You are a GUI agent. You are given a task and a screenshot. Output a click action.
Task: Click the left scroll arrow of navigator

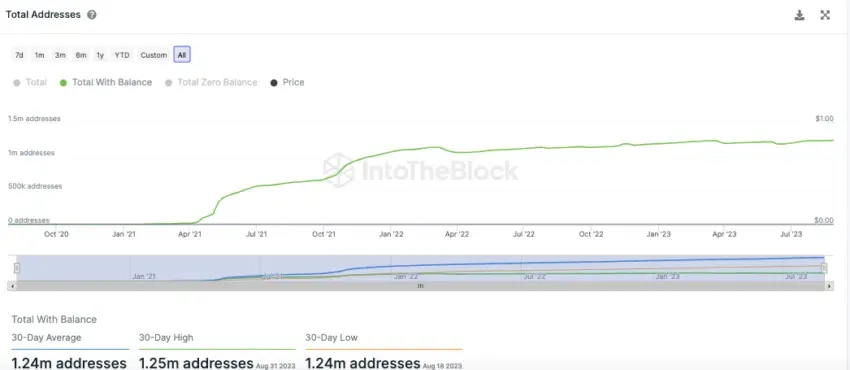[x=12, y=286]
